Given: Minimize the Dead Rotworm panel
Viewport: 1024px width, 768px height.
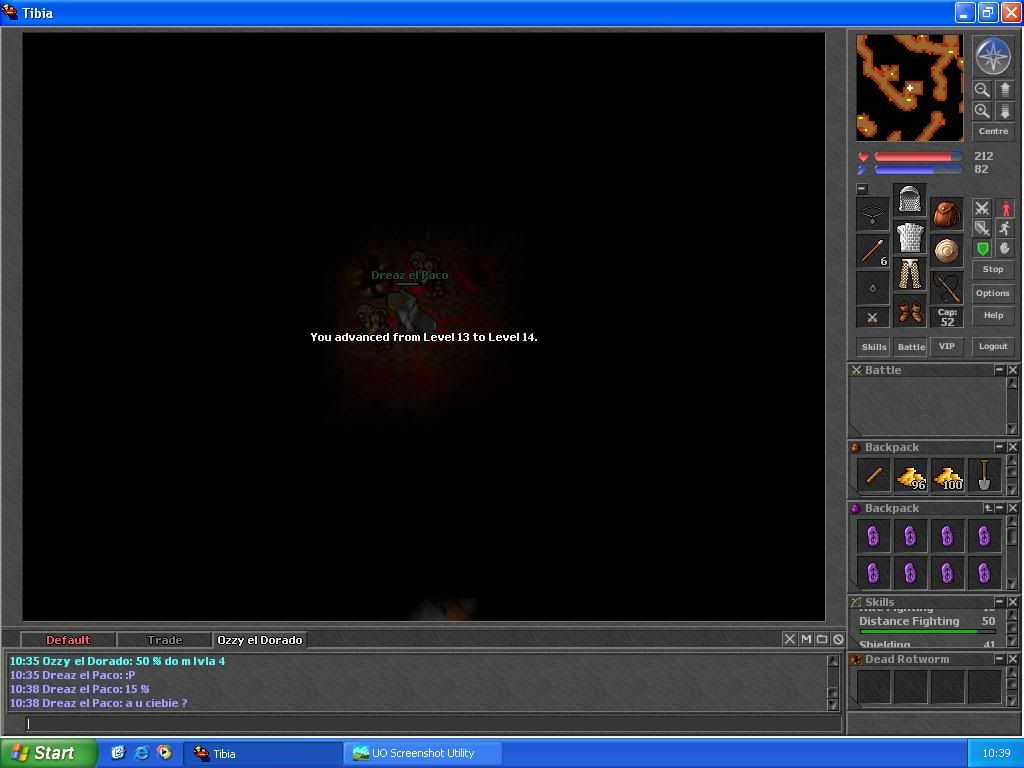Looking at the screenshot, I should tap(999, 659).
